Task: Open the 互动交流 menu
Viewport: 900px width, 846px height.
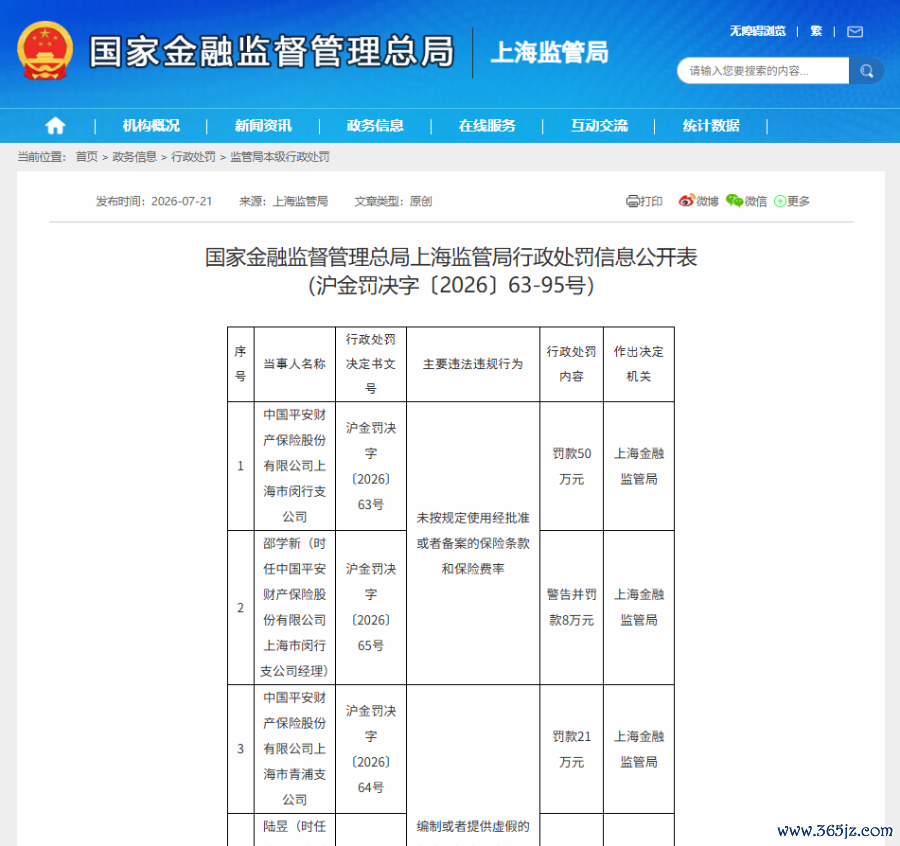Action: tap(599, 125)
